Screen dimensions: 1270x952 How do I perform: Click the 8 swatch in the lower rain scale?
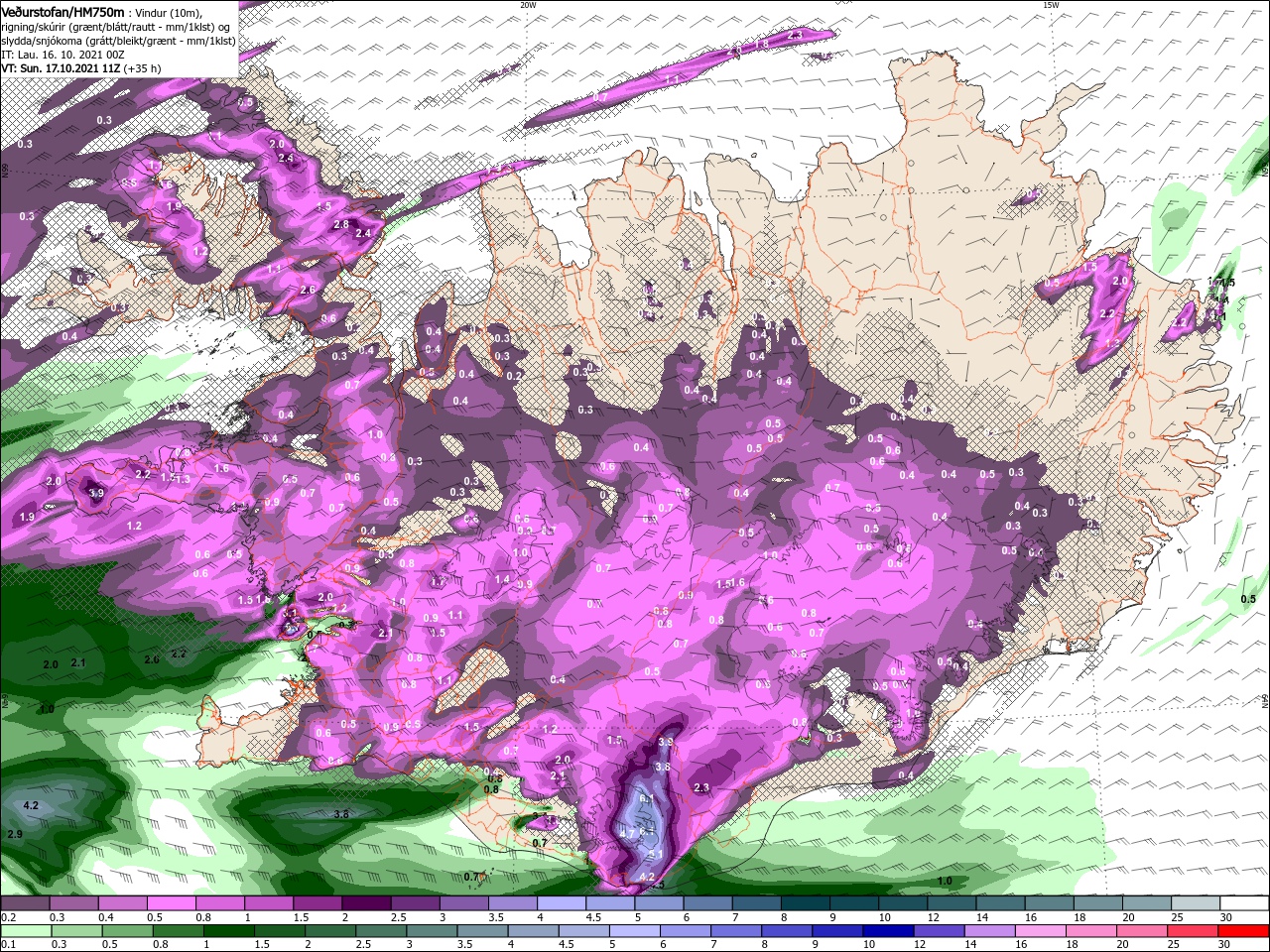785,931
